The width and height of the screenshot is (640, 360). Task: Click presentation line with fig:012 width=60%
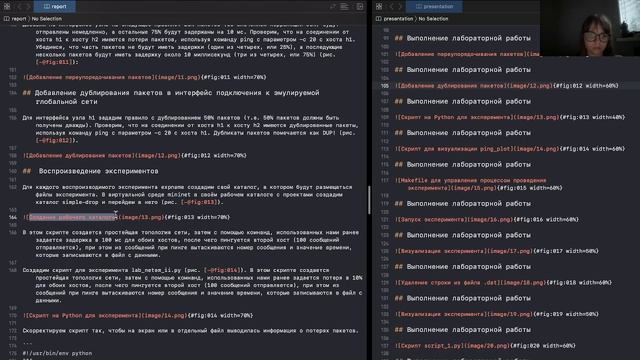(x=507, y=86)
